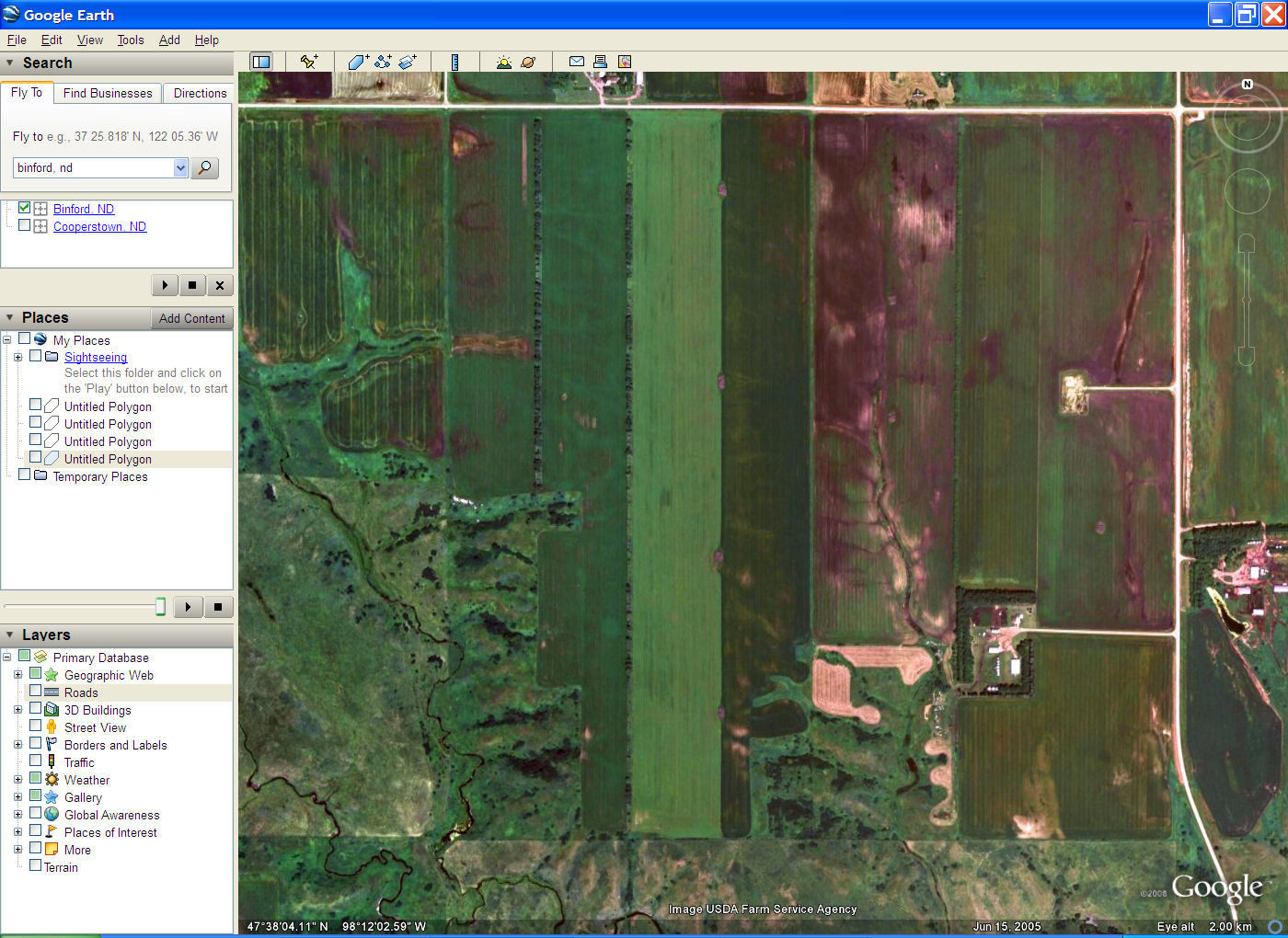1288x938 pixels.
Task: Click the 3D Buildings layer icon
Action: point(52,710)
